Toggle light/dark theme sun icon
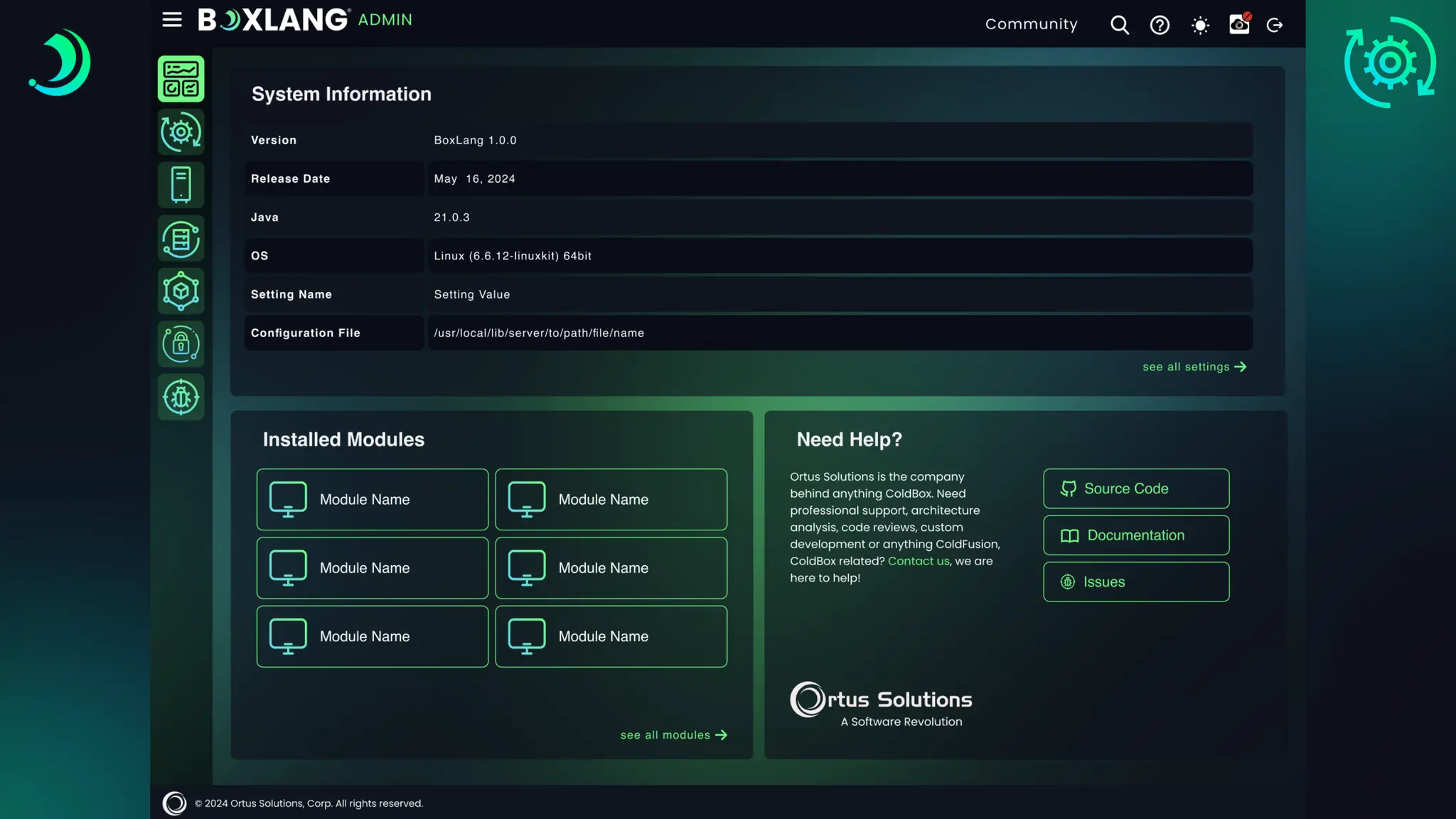Image resolution: width=1456 pixels, height=819 pixels. click(1200, 26)
